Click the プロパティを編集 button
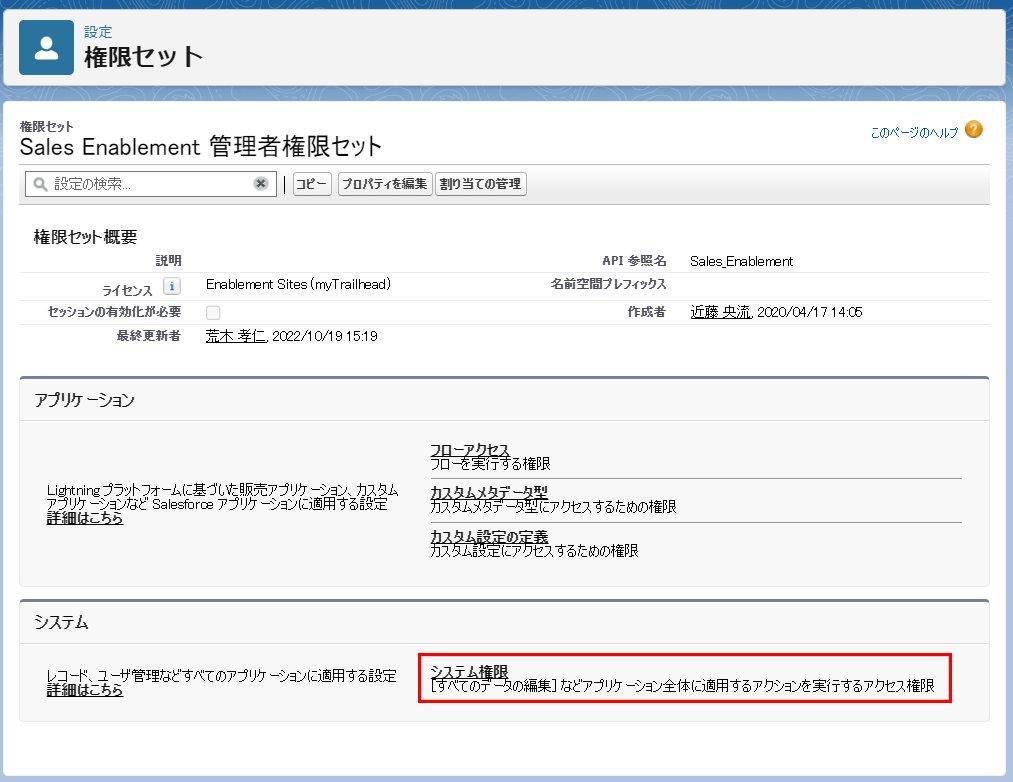 tap(384, 184)
